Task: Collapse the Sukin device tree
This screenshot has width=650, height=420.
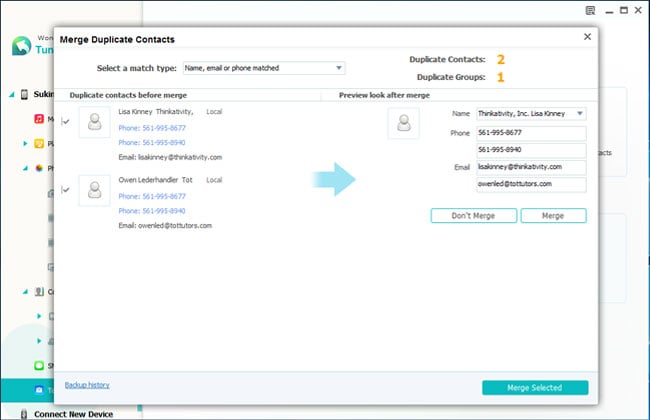Action: 12,95
